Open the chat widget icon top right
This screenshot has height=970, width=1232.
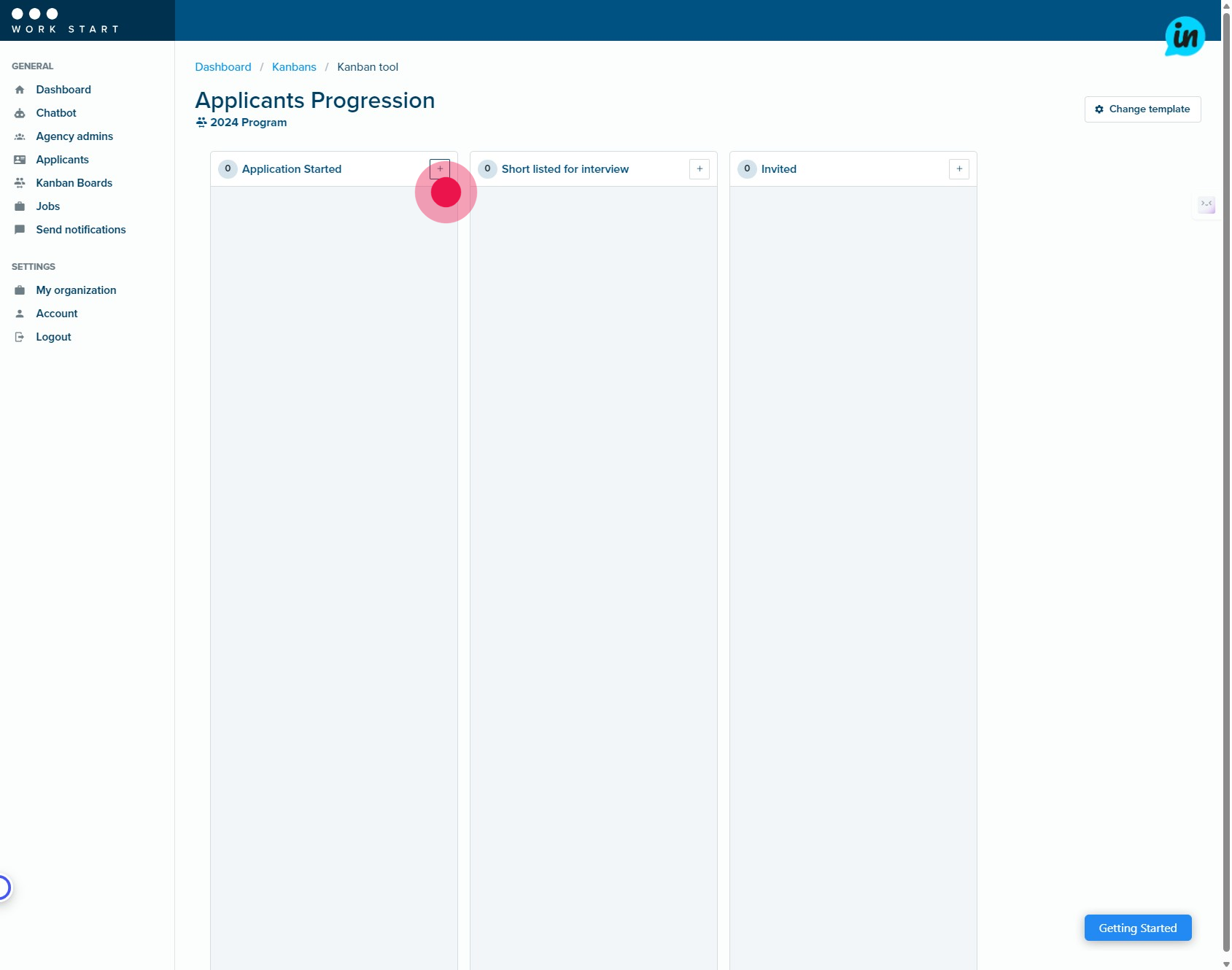tap(1185, 36)
